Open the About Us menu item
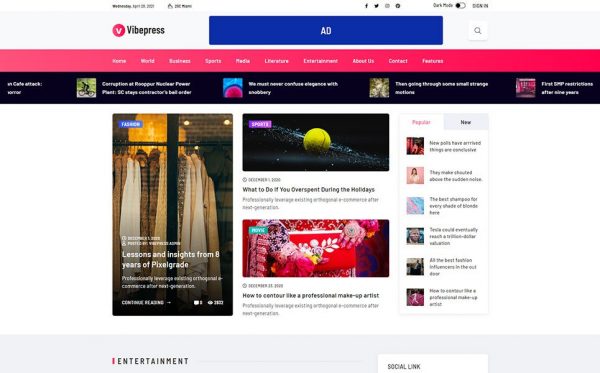 [363, 61]
